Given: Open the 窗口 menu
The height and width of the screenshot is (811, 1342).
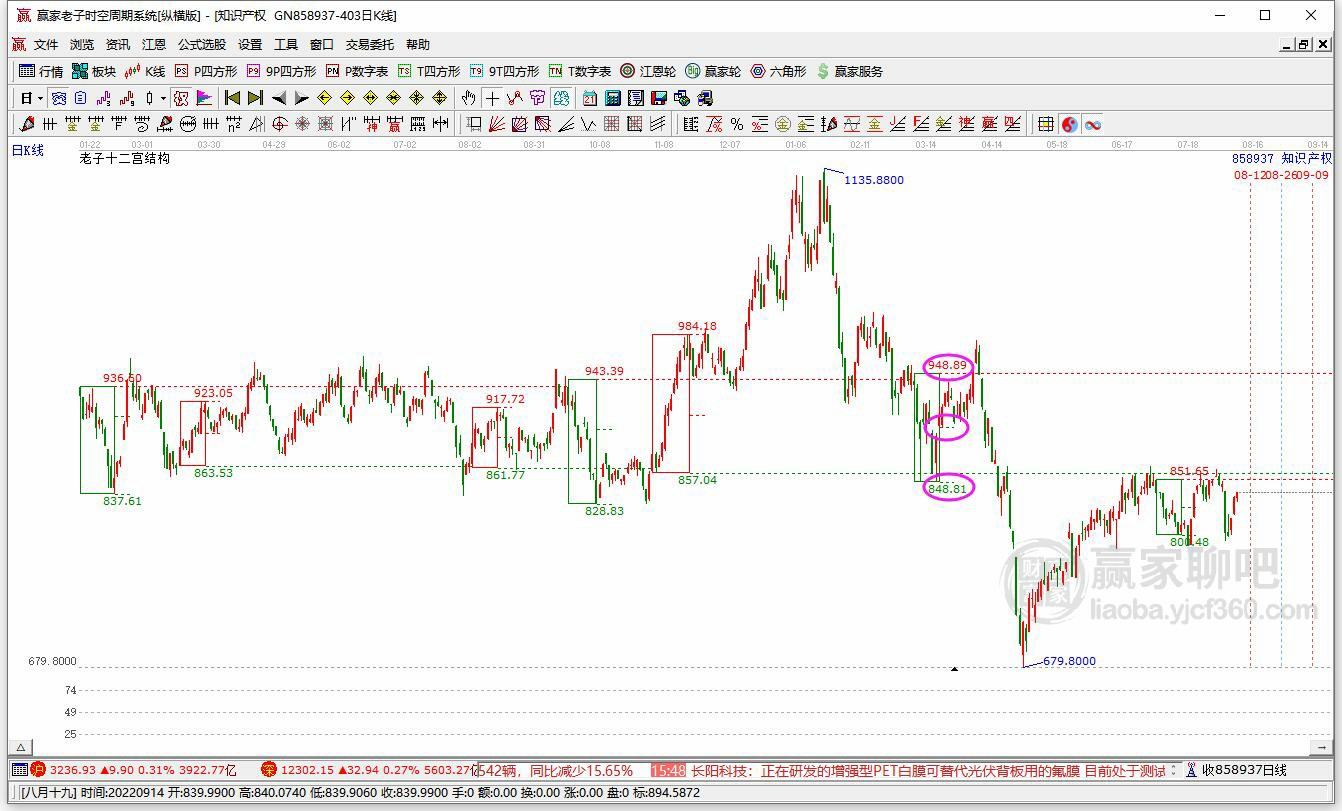Looking at the screenshot, I should tap(322, 45).
